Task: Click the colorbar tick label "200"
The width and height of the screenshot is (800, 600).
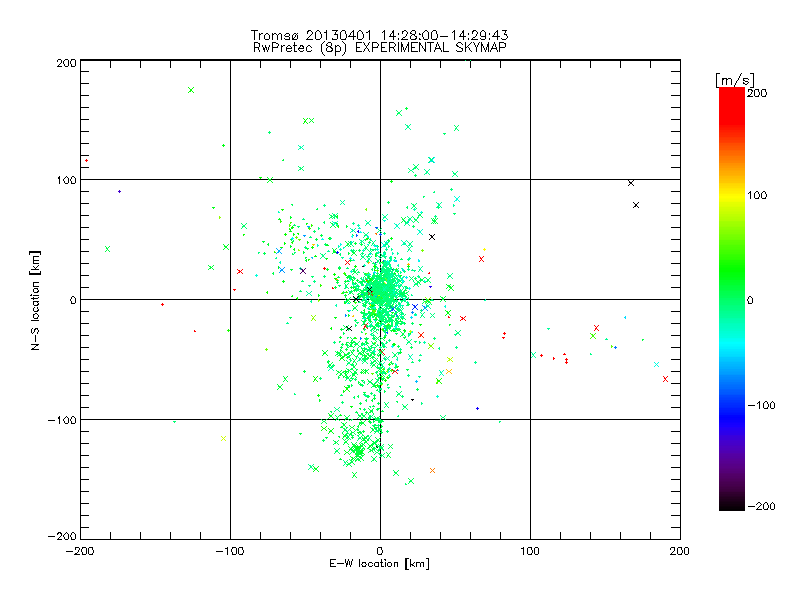Action: [x=758, y=93]
